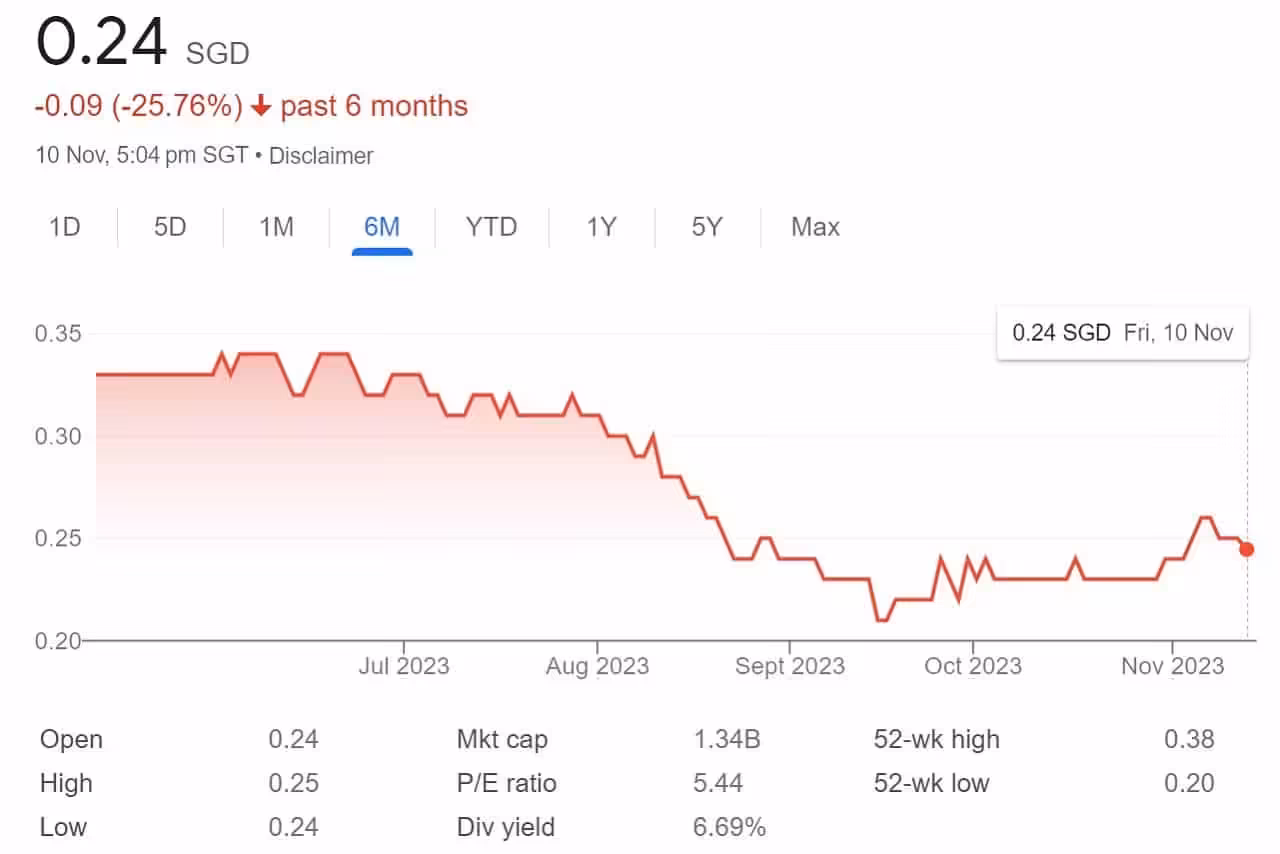The width and height of the screenshot is (1280, 854).
Task: Click the -0.09 (-25.76%) change text
Action: point(139,106)
